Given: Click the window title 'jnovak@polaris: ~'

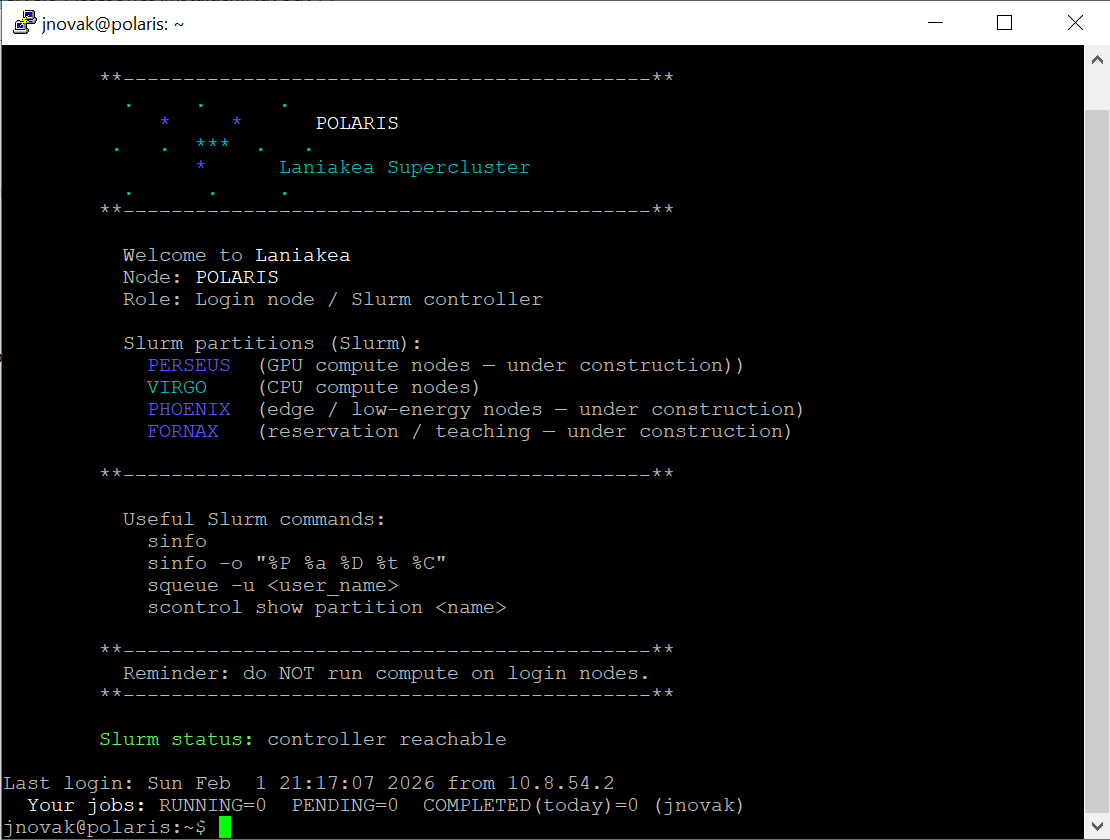Looking at the screenshot, I should (113, 23).
